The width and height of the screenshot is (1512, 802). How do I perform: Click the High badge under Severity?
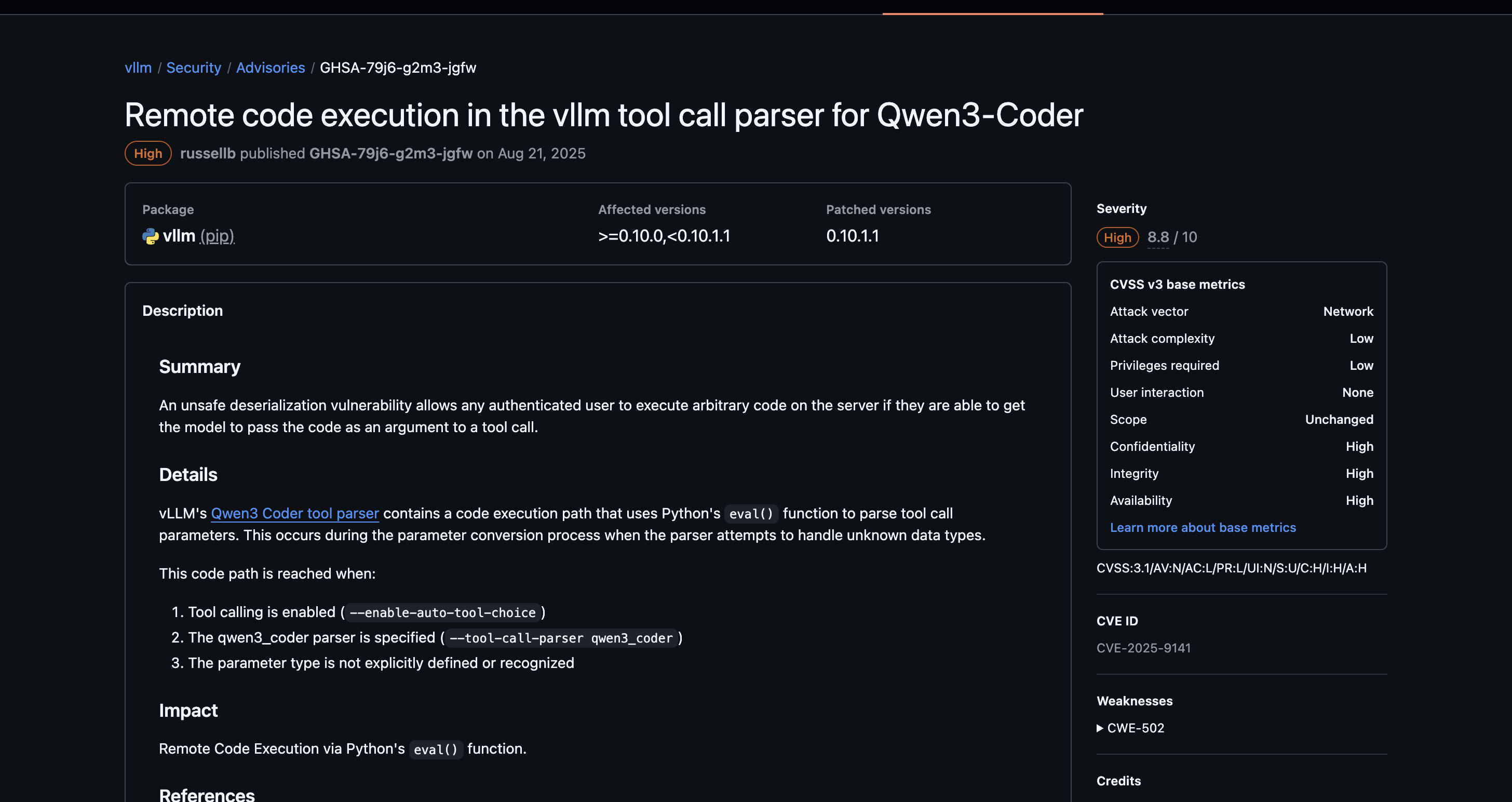1117,237
